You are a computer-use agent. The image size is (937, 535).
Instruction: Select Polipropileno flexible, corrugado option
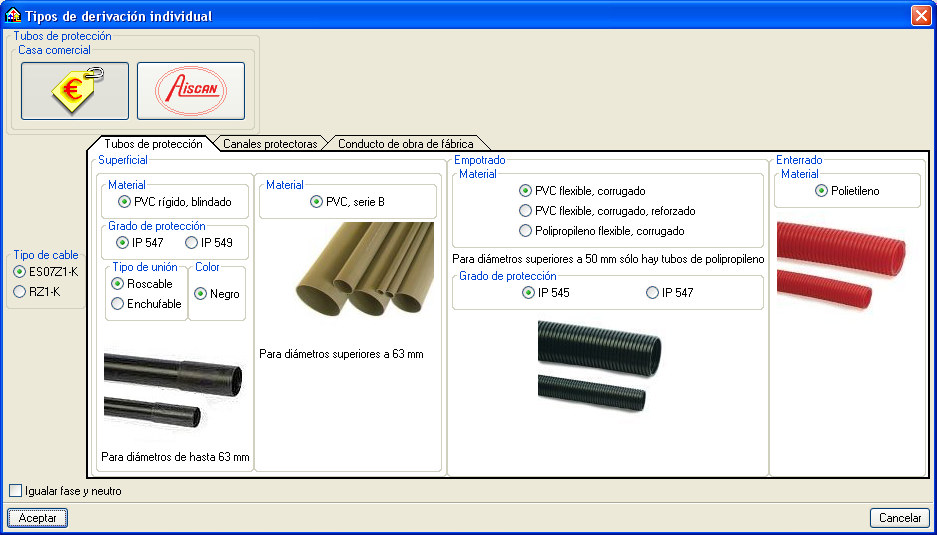(x=602, y=231)
